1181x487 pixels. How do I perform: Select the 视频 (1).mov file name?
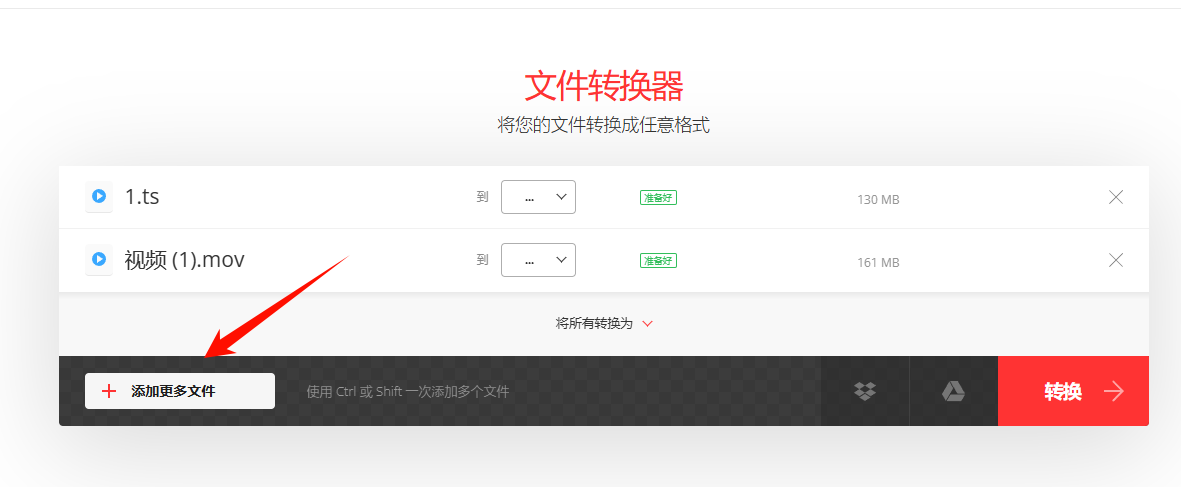[185, 260]
